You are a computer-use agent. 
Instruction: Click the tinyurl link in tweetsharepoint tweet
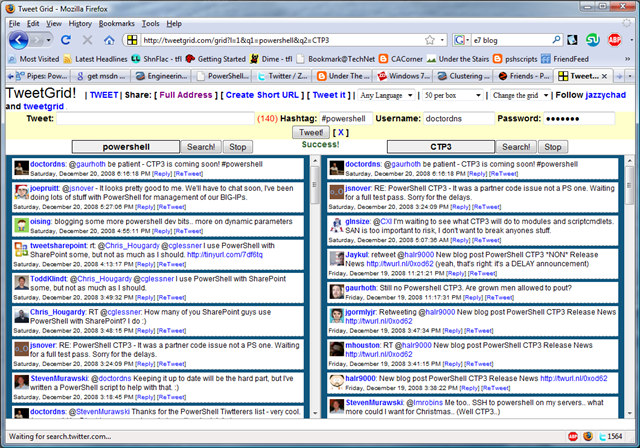[x=224, y=255]
